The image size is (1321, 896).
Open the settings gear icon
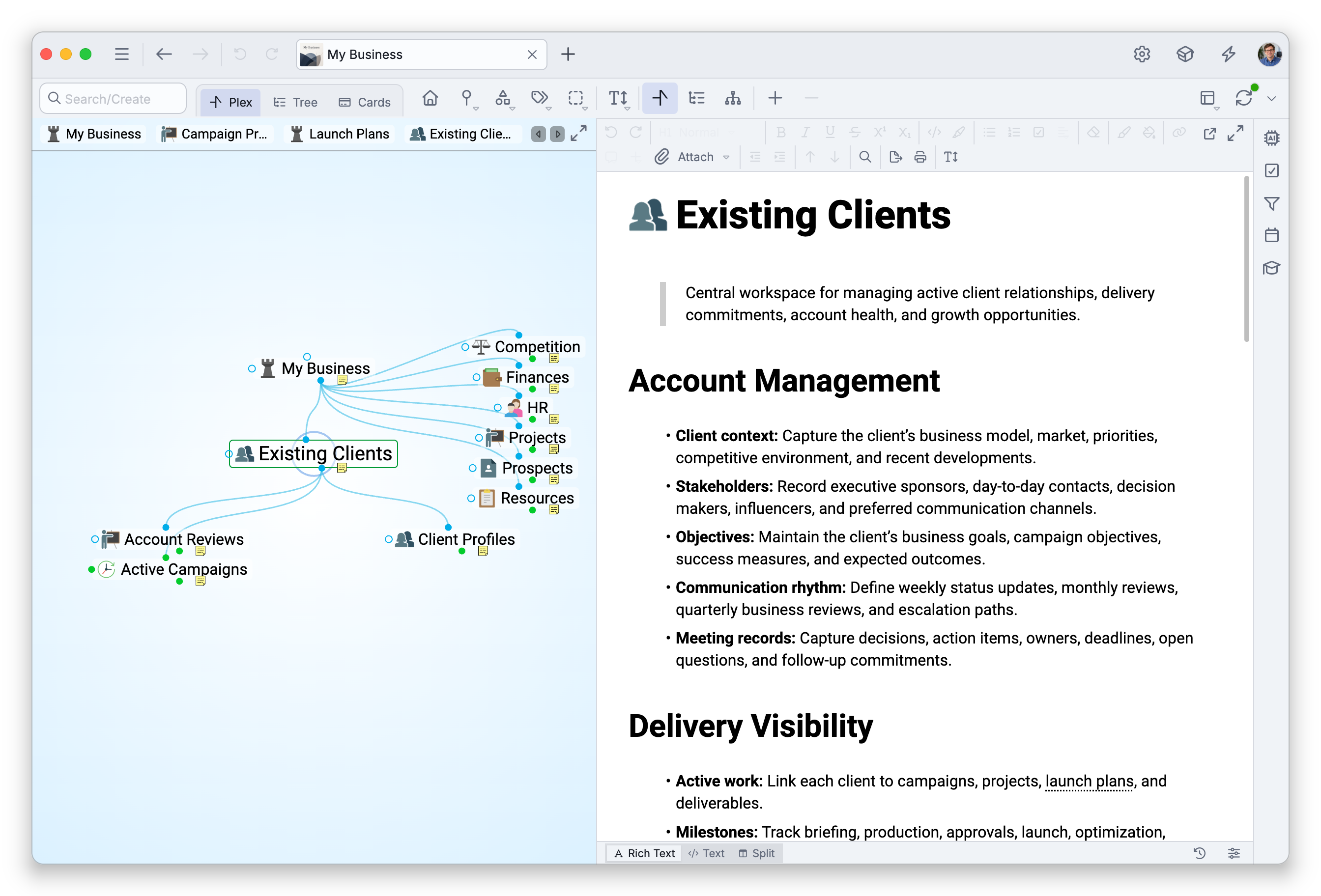click(x=1142, y=54)
